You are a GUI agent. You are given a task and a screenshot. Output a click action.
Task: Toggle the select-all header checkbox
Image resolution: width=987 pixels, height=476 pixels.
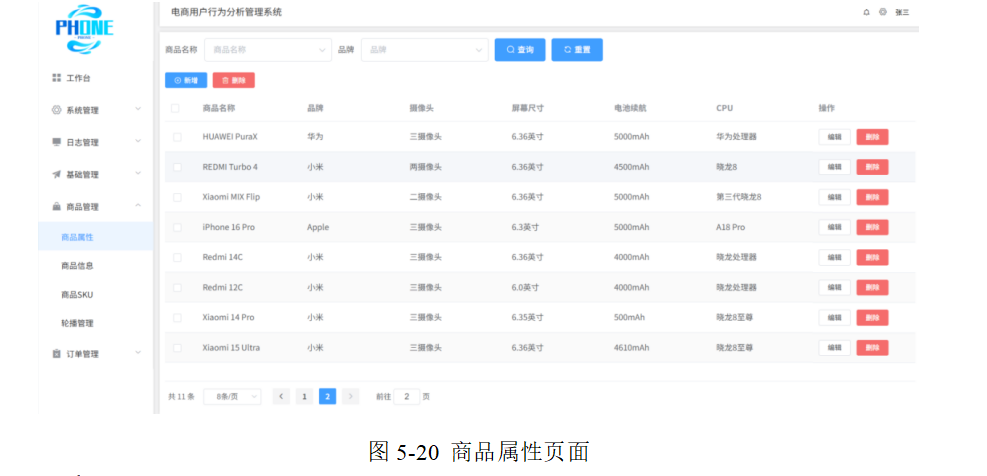pyautogui.click(x=175, y=108)
